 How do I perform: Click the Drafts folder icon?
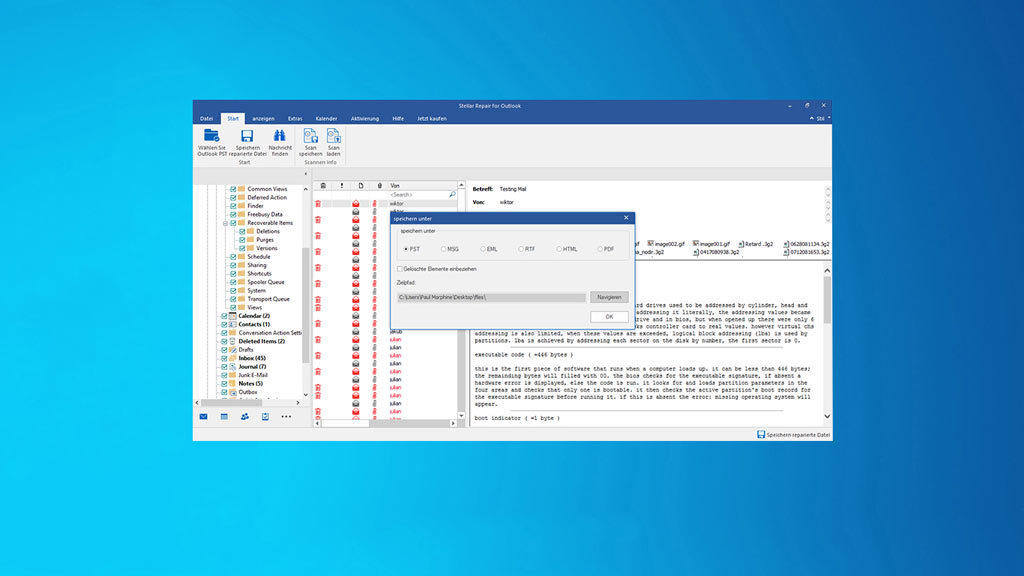point(232,350)
